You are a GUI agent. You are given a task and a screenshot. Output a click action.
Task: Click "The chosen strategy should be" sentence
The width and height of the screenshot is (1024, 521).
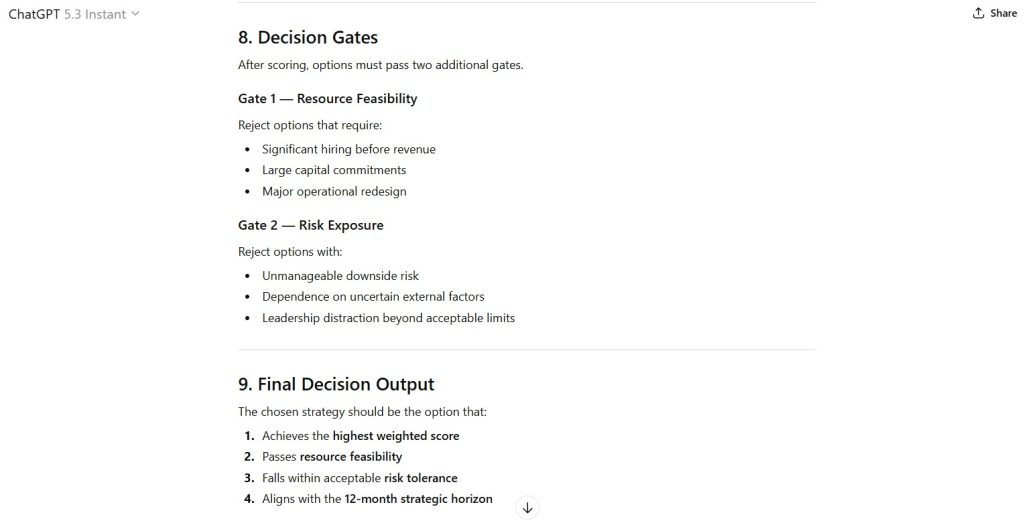tap(362, 411)
